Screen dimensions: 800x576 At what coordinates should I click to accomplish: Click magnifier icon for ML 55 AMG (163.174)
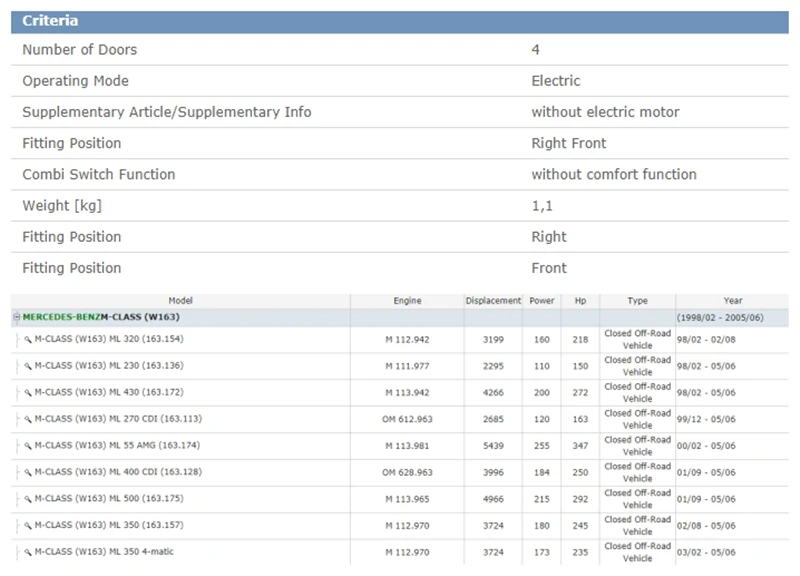click(x=28, y=445)
